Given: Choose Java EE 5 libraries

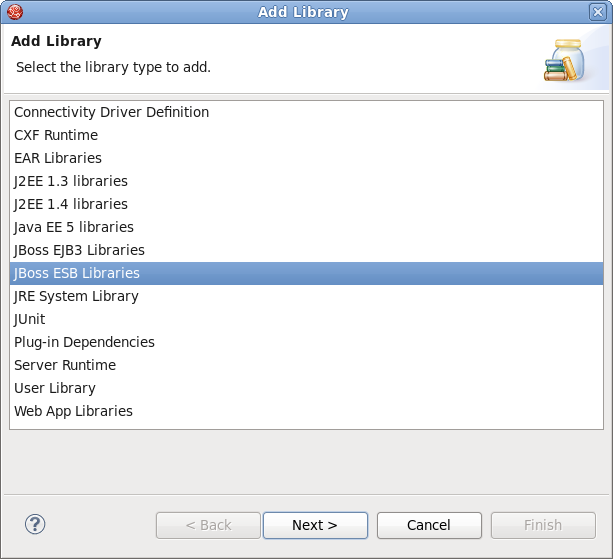Looking at the screenshot, I should click(x=74, y=227).
